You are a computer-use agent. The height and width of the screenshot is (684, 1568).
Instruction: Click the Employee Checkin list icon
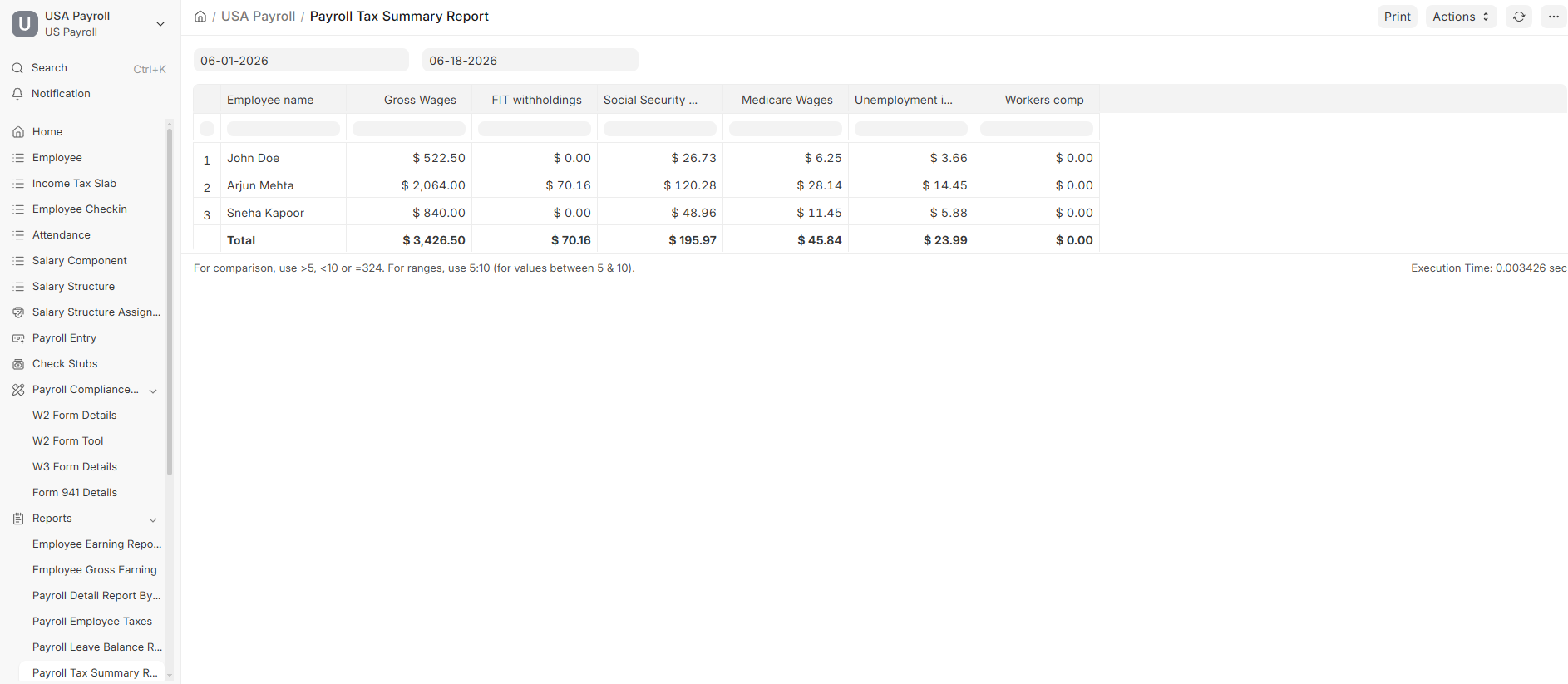tap(18, 209)
